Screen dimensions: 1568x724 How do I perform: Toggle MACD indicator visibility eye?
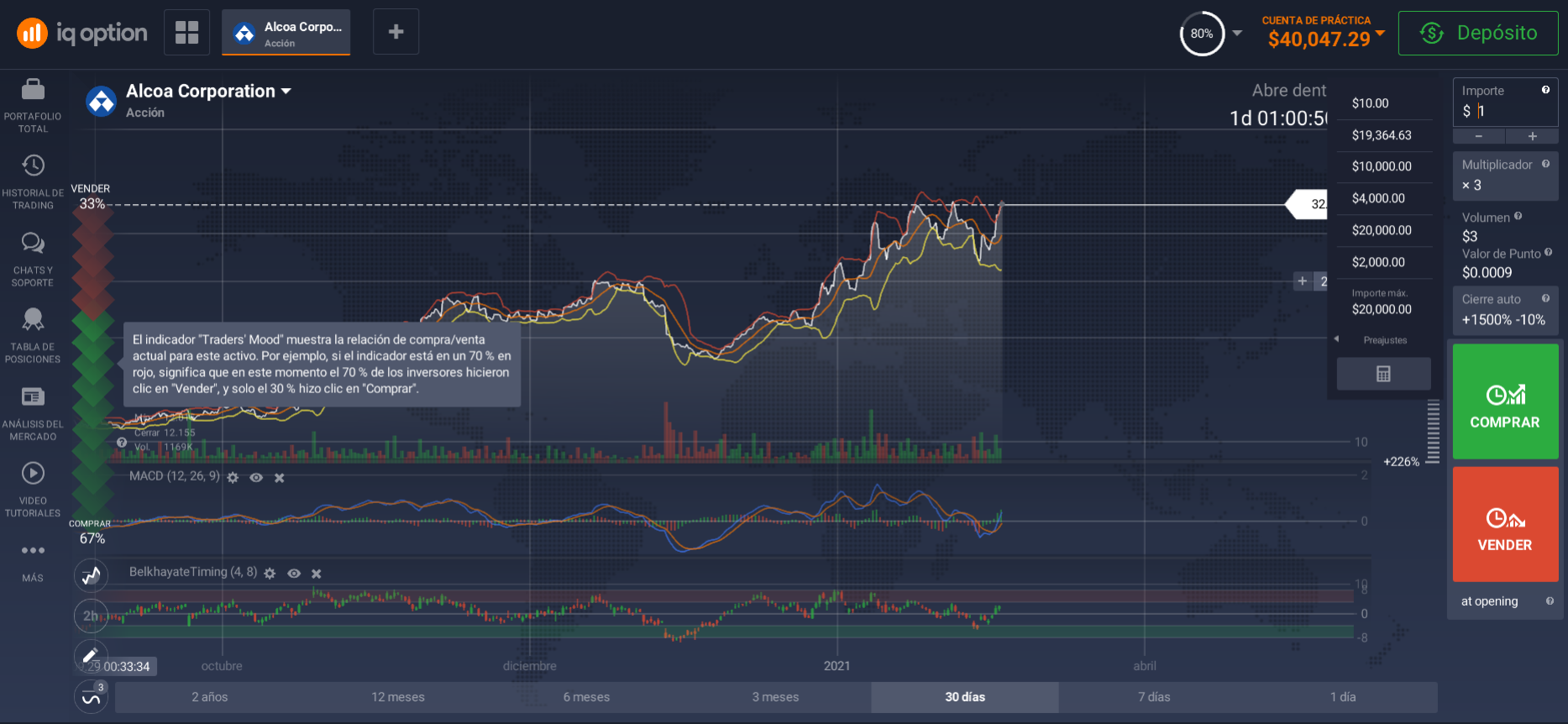click(256, 477)
